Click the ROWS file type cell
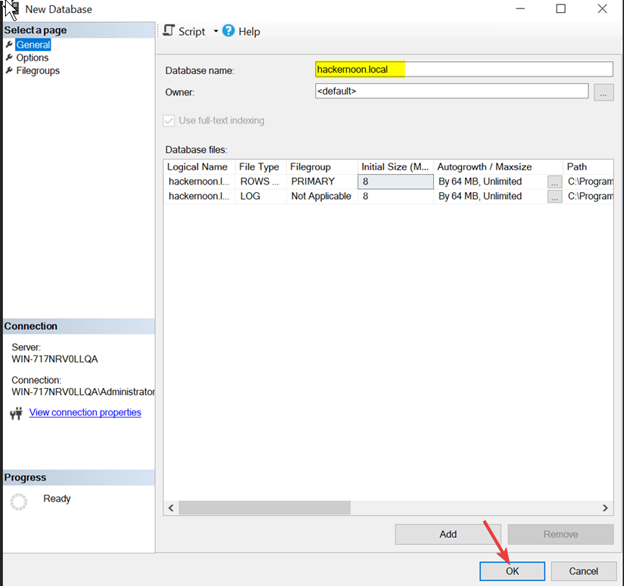The width and height of the screenshot is (624, 586). 261,181
